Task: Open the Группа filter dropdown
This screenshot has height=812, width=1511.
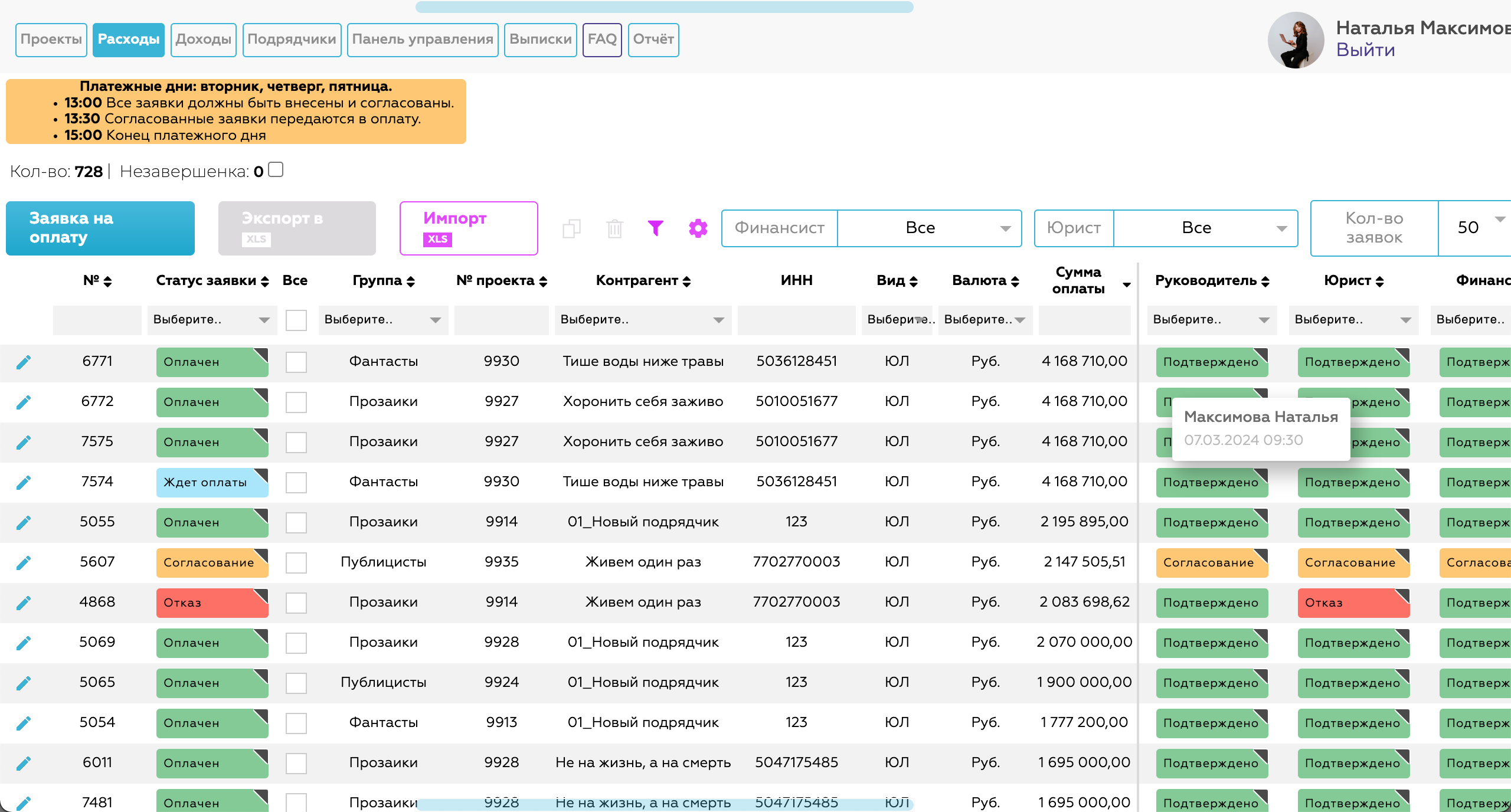Action: [x=382, y=320]
